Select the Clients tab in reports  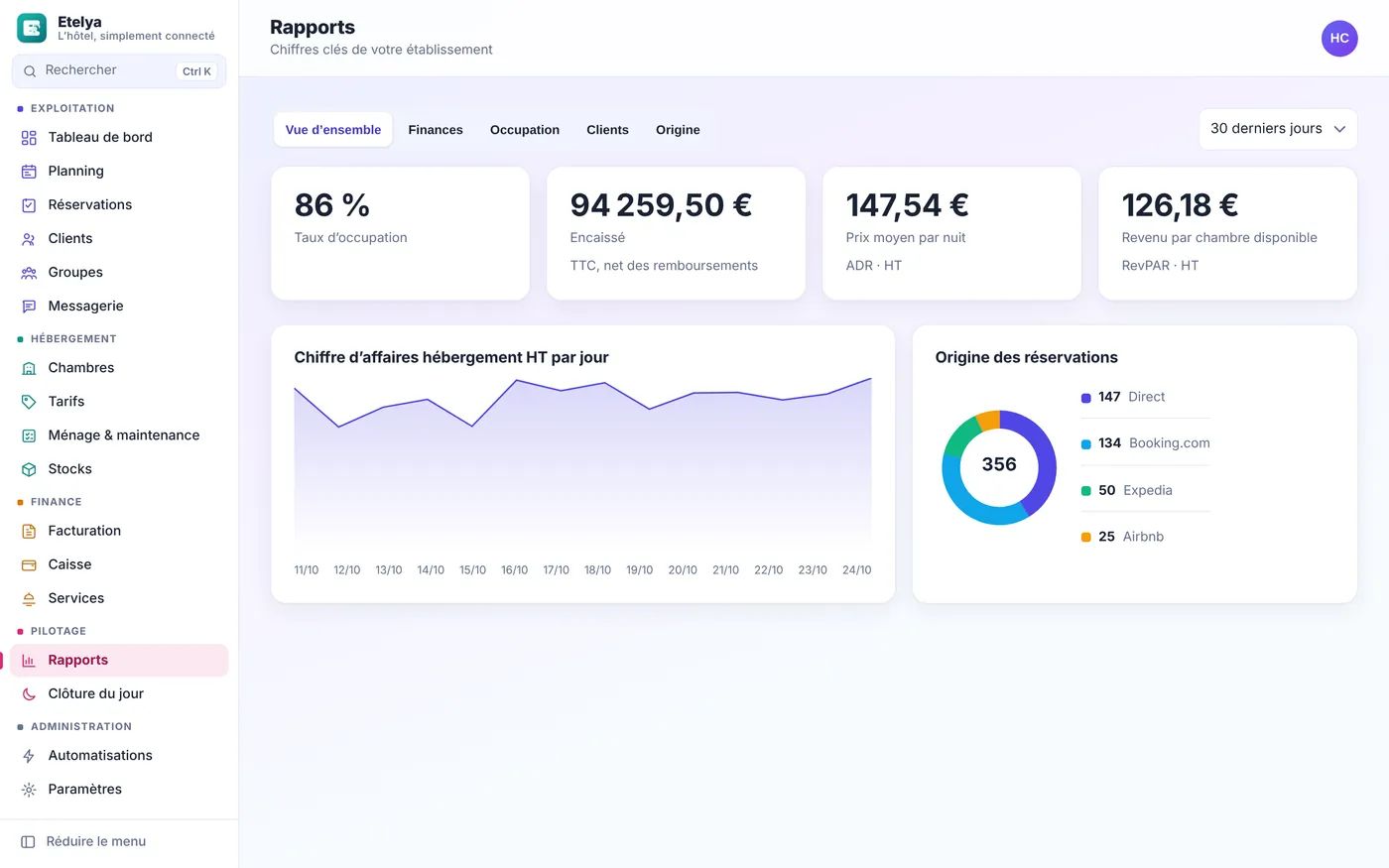607,130
